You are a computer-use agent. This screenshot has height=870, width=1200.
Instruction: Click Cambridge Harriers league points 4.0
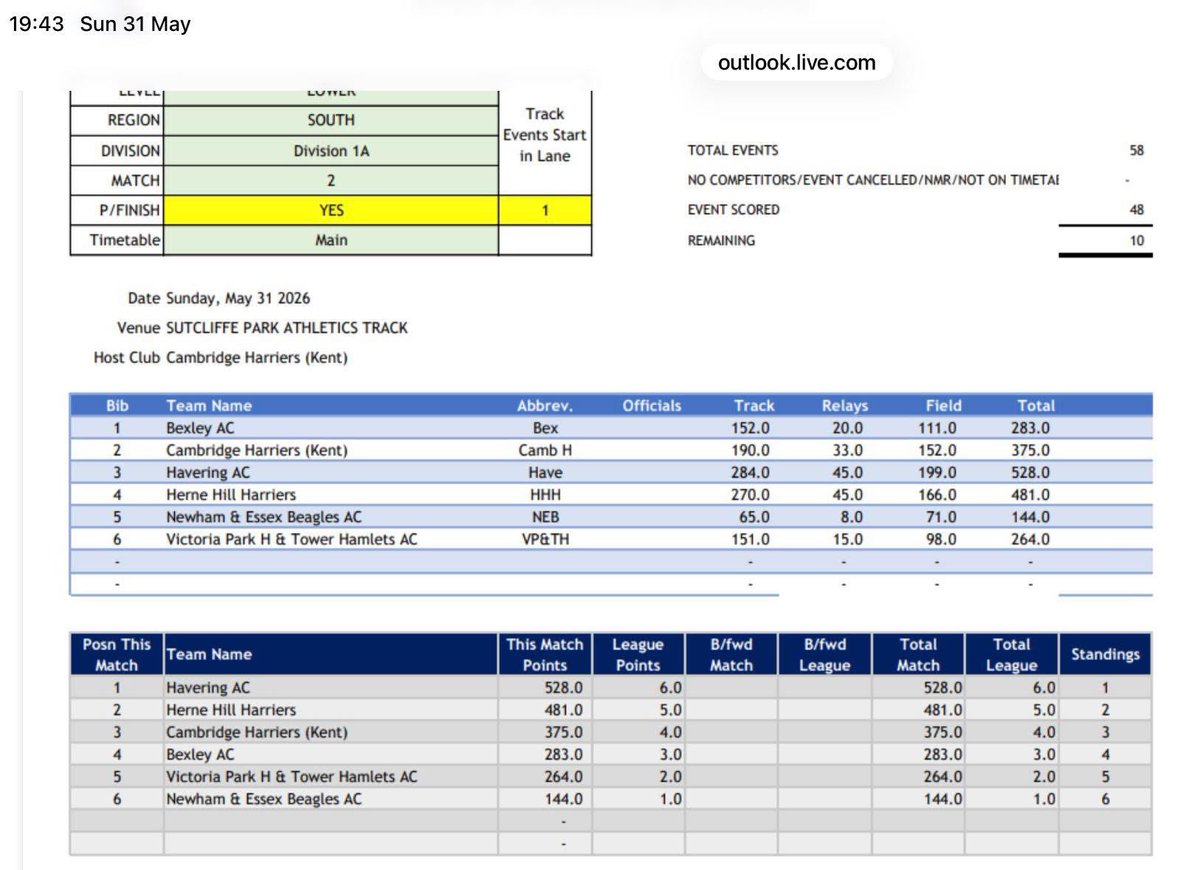click(x=670, y=732)
